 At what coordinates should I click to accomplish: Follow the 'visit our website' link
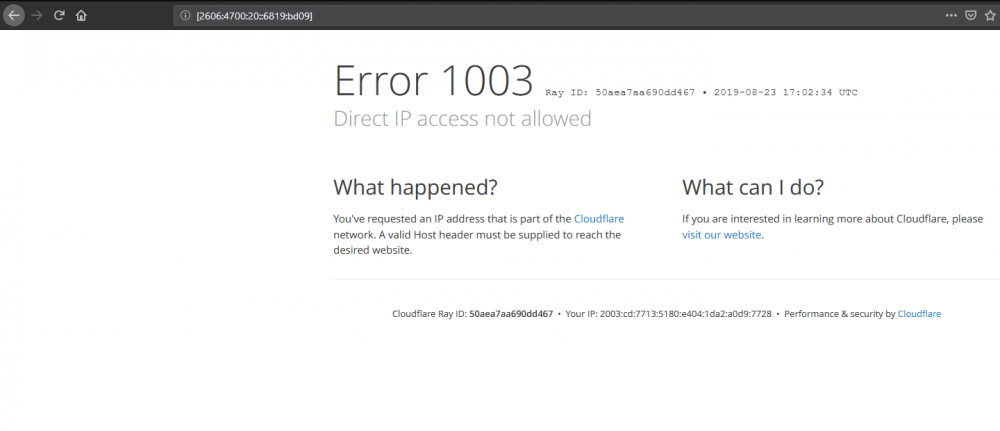pyautogui.click(x=721, y=235)
